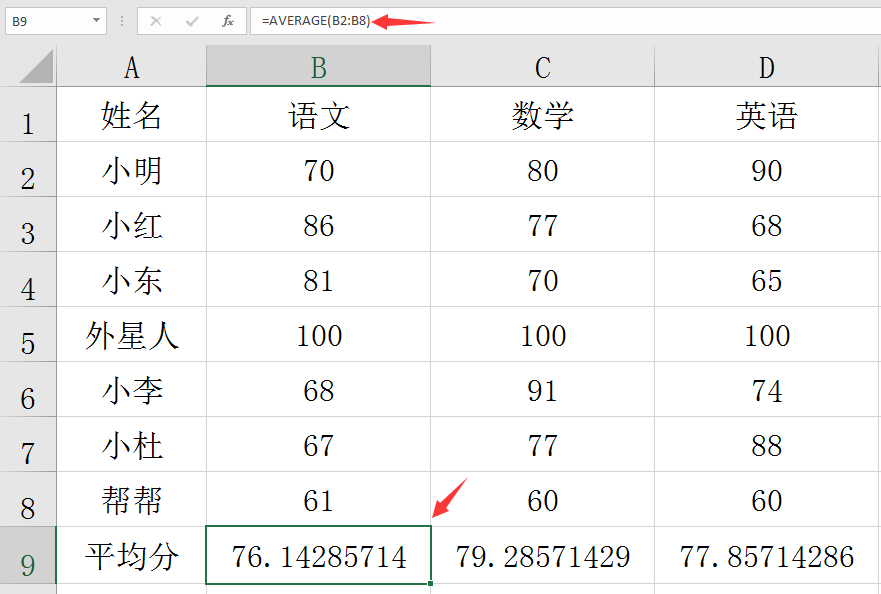Click the Insert Function fx icon
The image size is (881, 594).
click(228, 21)
